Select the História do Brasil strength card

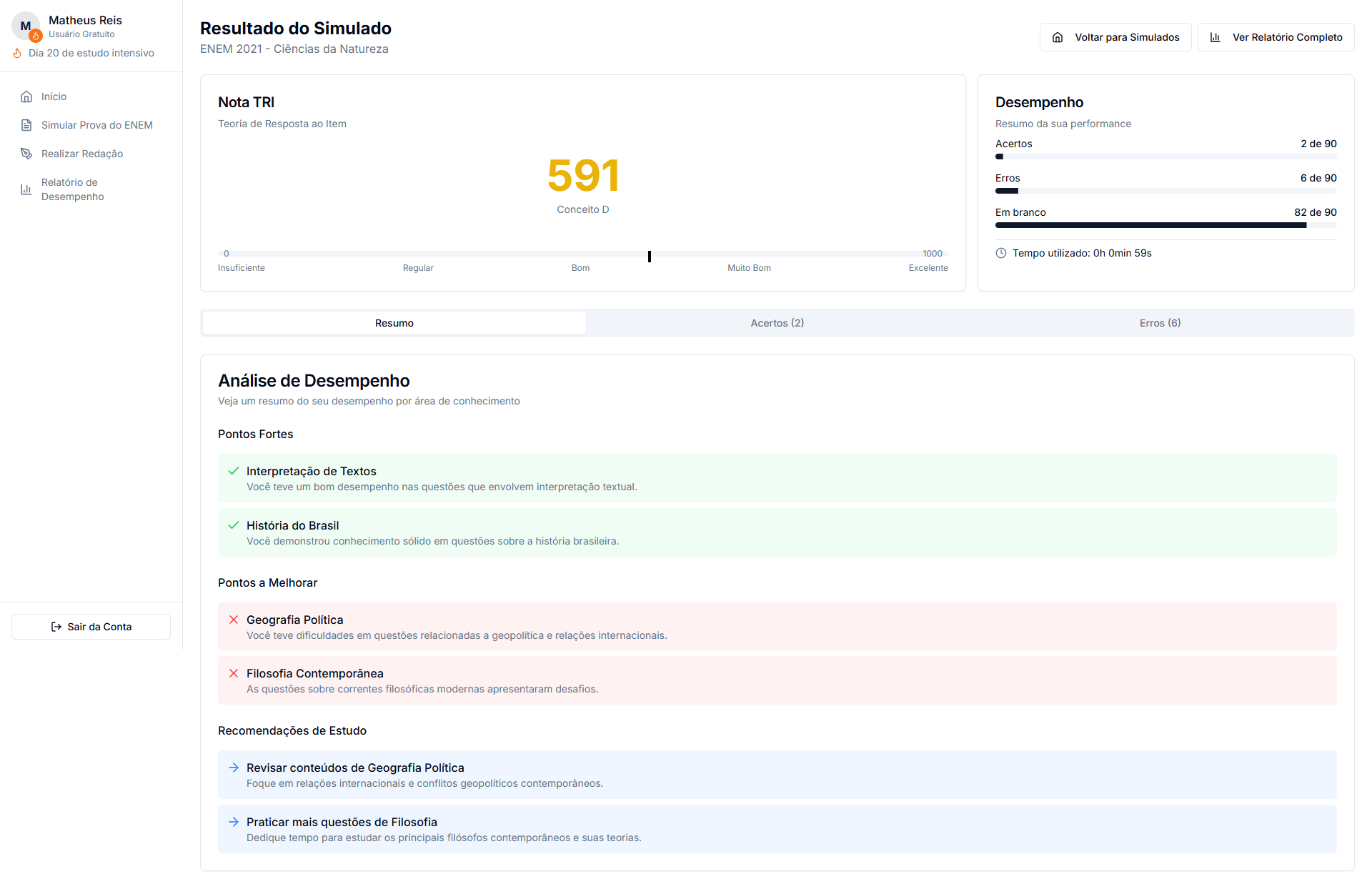coord(777,532)
